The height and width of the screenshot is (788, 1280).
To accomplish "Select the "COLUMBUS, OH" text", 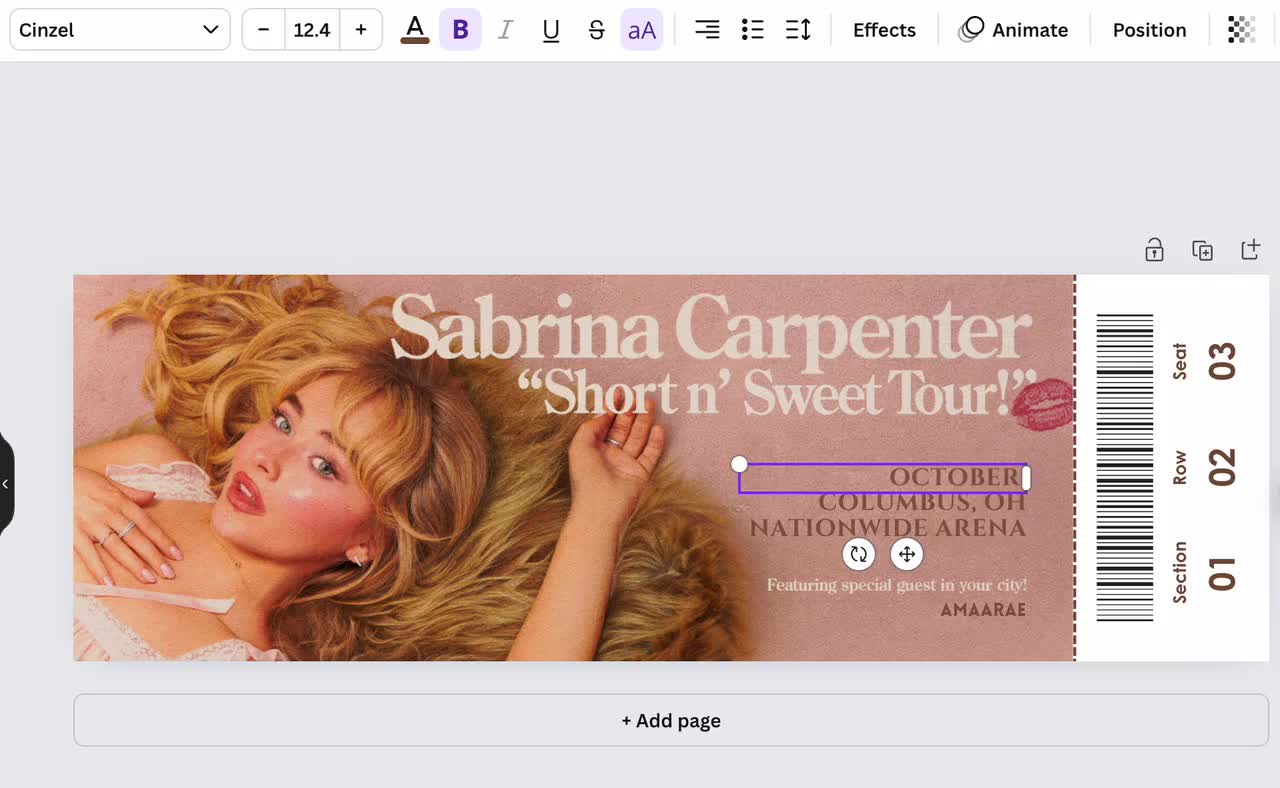I will pyautogui.click(x=922, y=502).
